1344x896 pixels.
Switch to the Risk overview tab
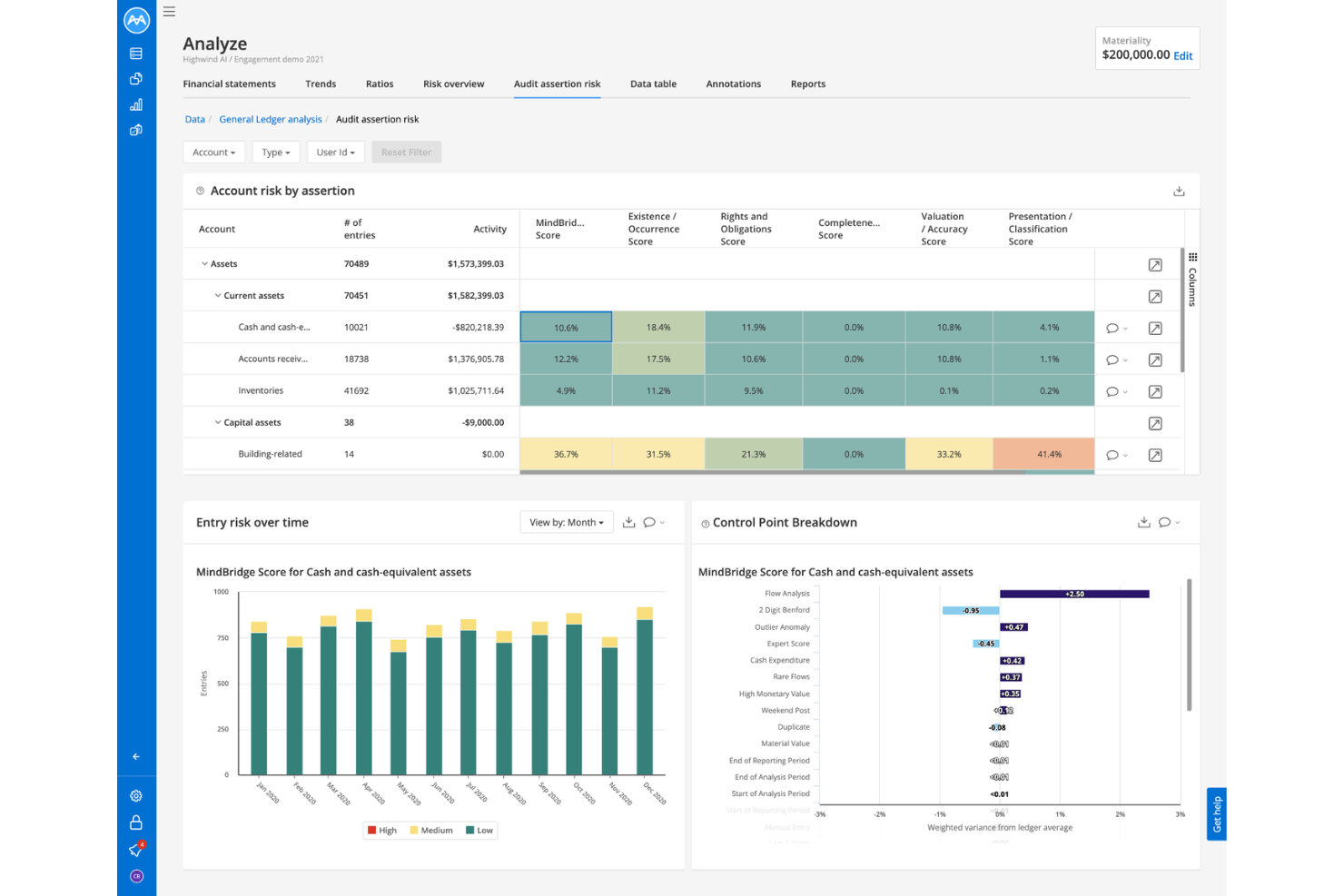pos(454,84)
